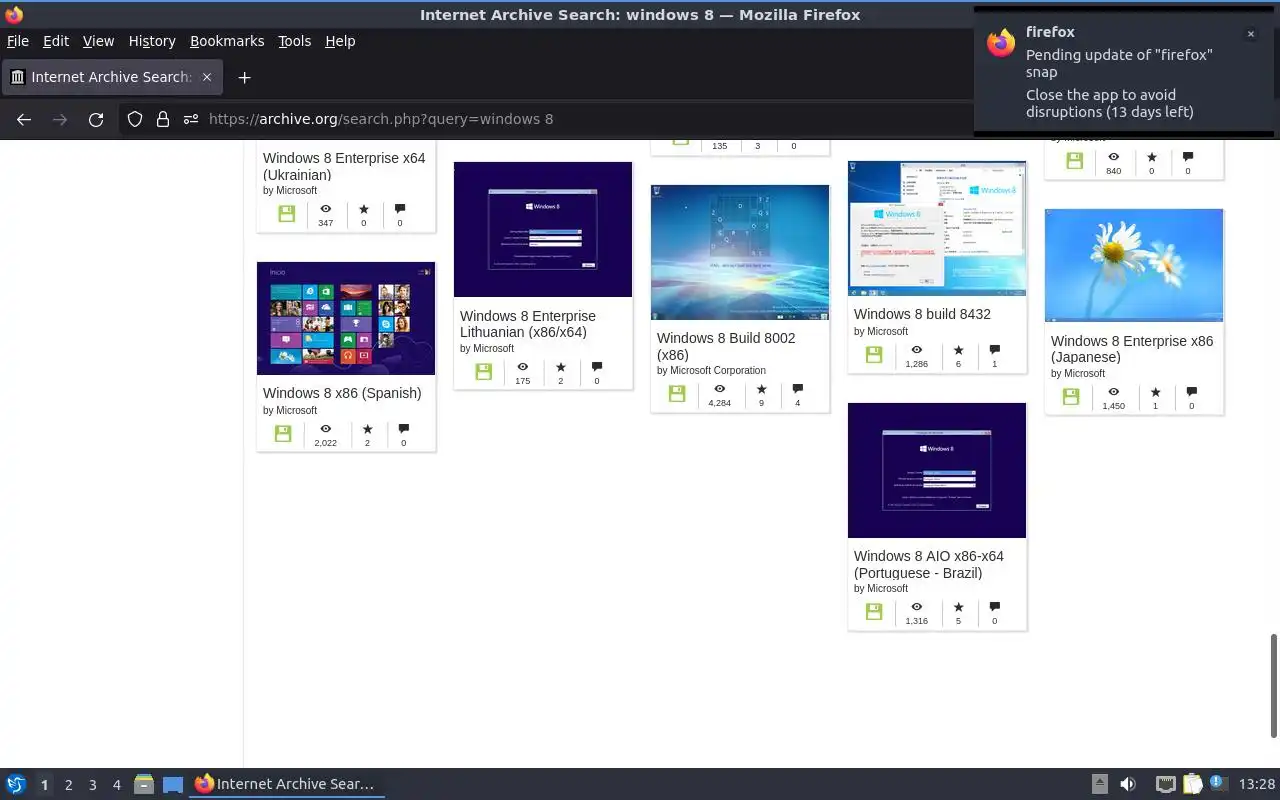Open Windows 8 Enterprise x86 (Japanese) link
The image size is (1280, 800).
click(1132, 349)
